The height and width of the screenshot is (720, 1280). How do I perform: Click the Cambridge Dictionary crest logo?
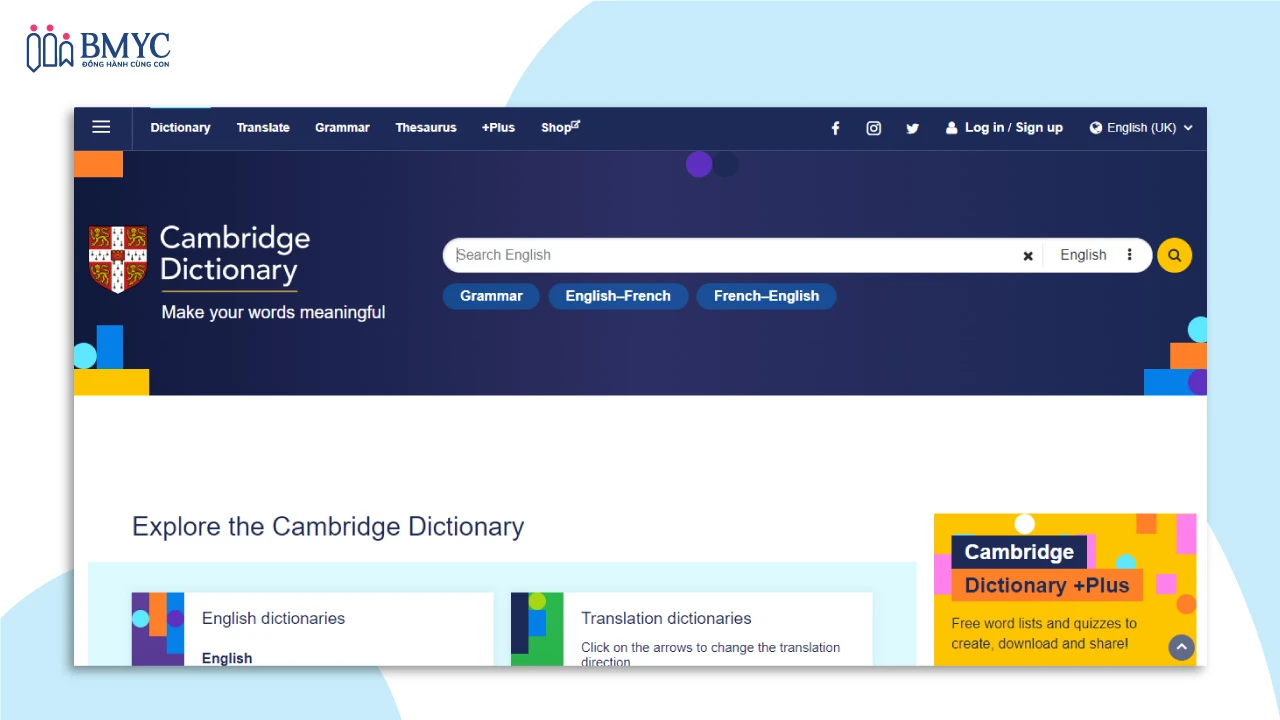(117, 258)
